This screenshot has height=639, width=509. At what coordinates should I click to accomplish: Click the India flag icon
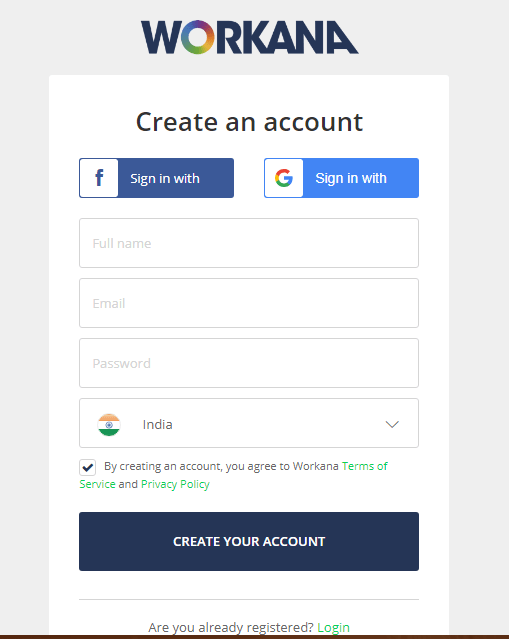pyautogui.click(x=109, y=425)
